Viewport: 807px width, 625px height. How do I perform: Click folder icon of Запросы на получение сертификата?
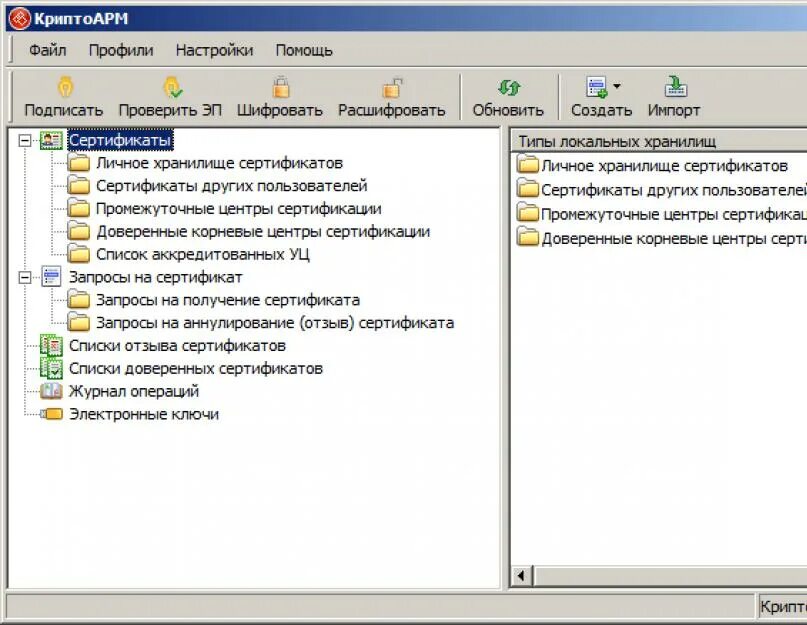pyautogui.click(x=79, y=300)
